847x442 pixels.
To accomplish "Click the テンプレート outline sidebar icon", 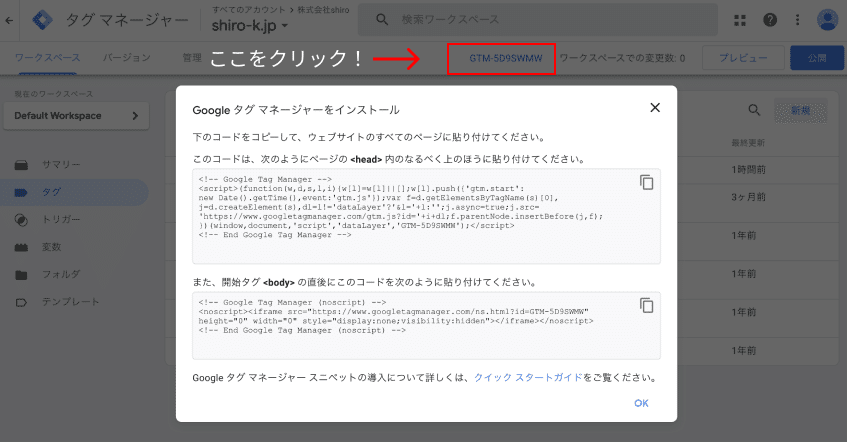I will click(x=21, y=303).
